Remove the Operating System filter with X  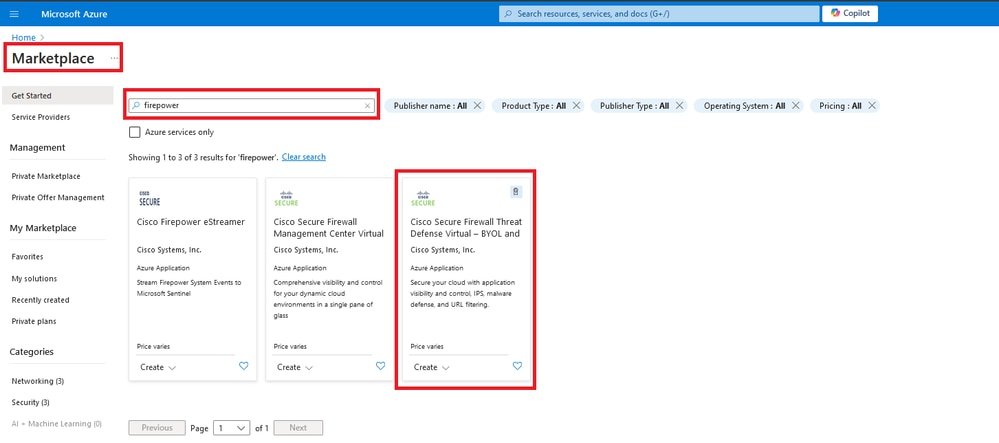[796, 106]
